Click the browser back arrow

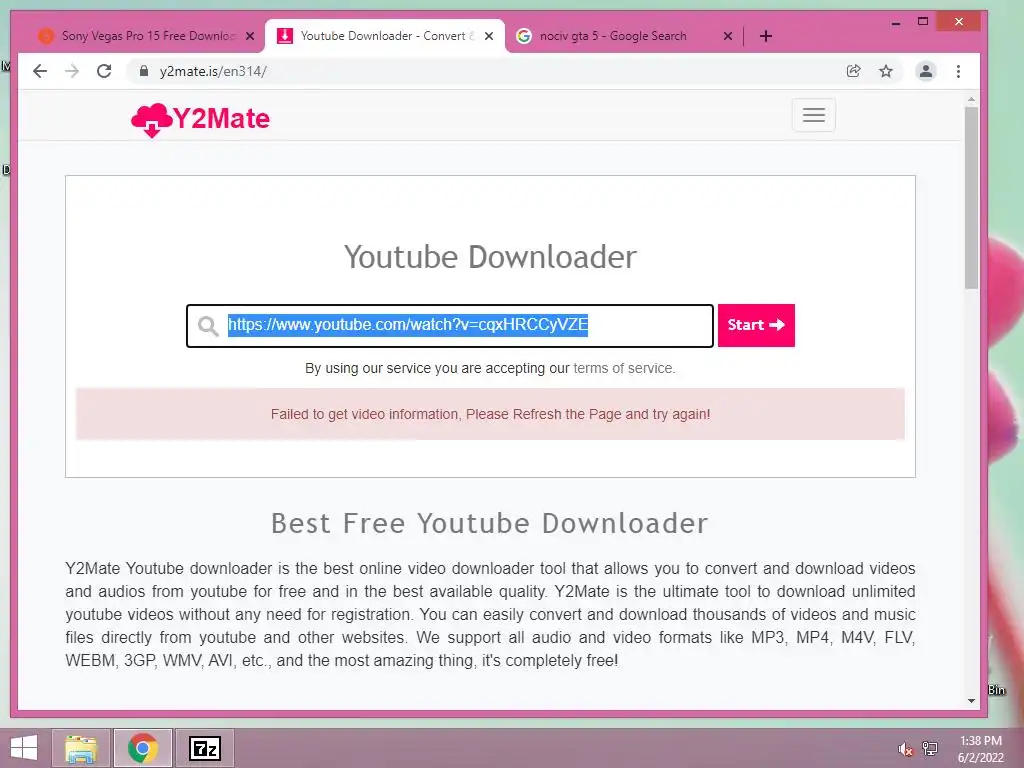click(40, 71)
